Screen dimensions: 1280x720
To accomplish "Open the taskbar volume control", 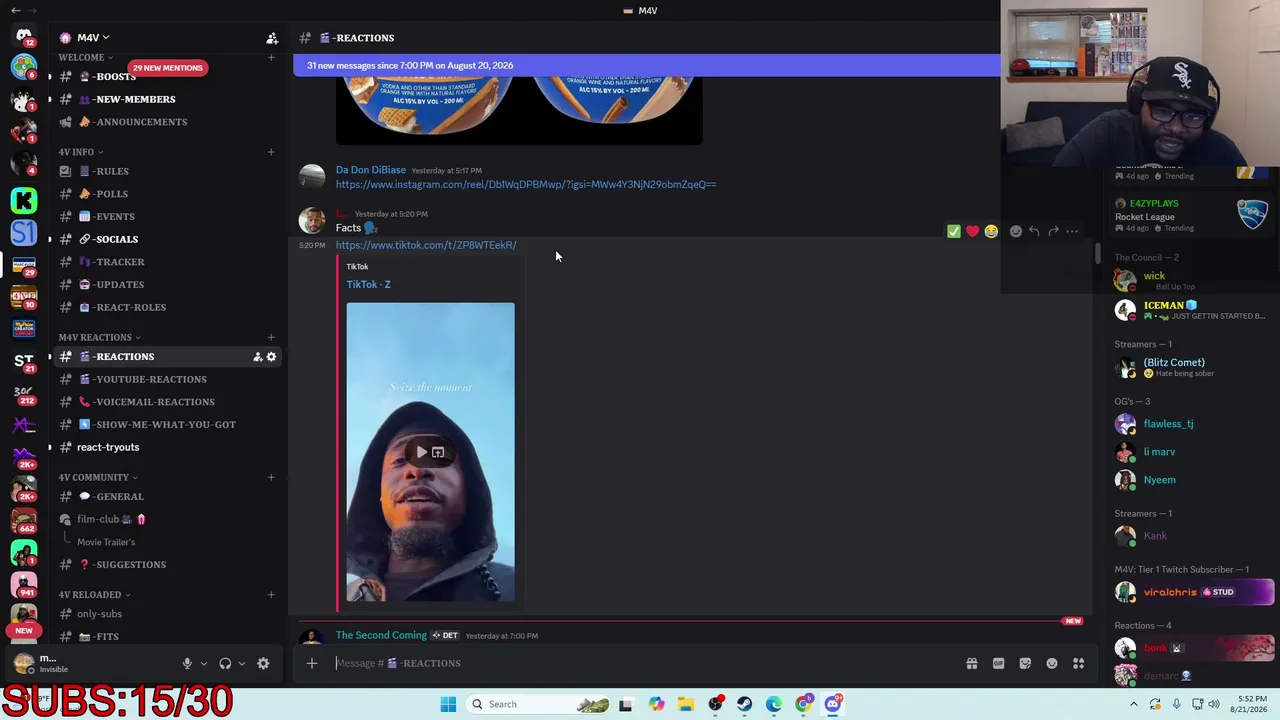I will 1214,704.
